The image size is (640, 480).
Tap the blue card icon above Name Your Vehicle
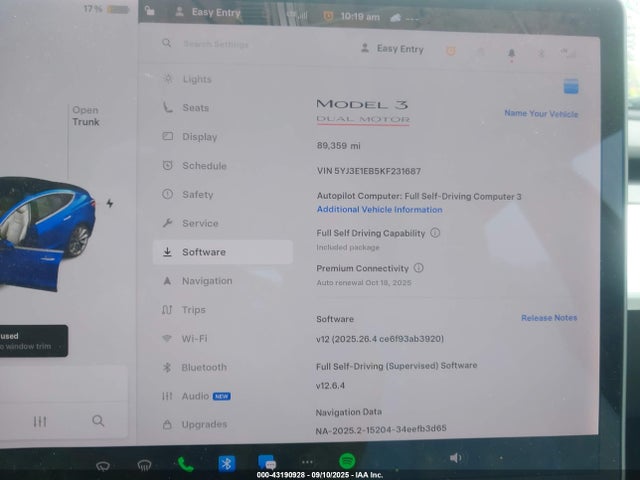click(571, 87)
